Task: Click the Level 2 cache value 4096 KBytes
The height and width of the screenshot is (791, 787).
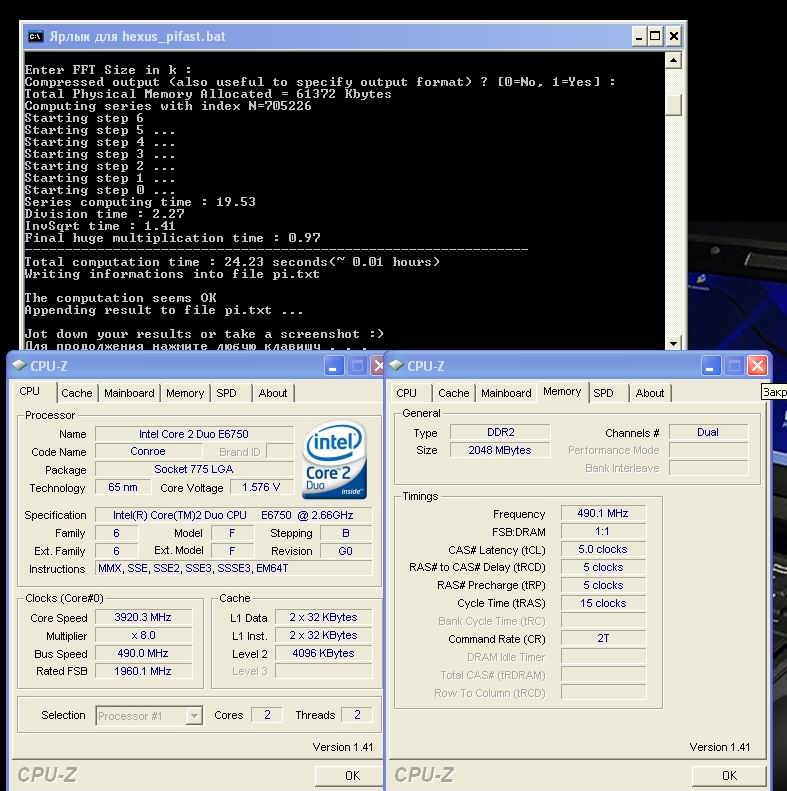Action: click(323, 653)
